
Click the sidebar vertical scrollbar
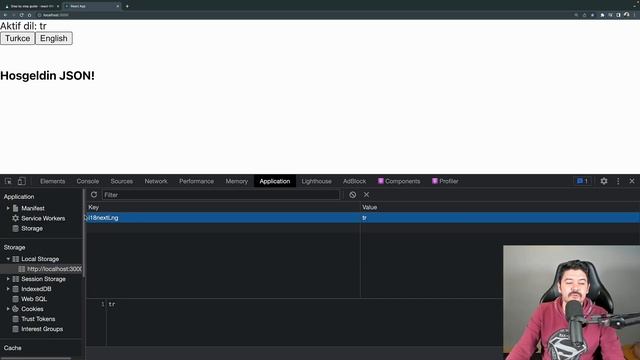pos(84,233)
